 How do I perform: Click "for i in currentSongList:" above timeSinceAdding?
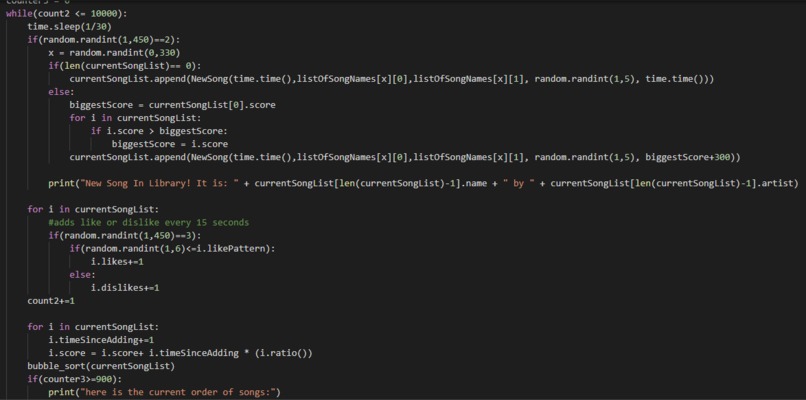point(93,327)
